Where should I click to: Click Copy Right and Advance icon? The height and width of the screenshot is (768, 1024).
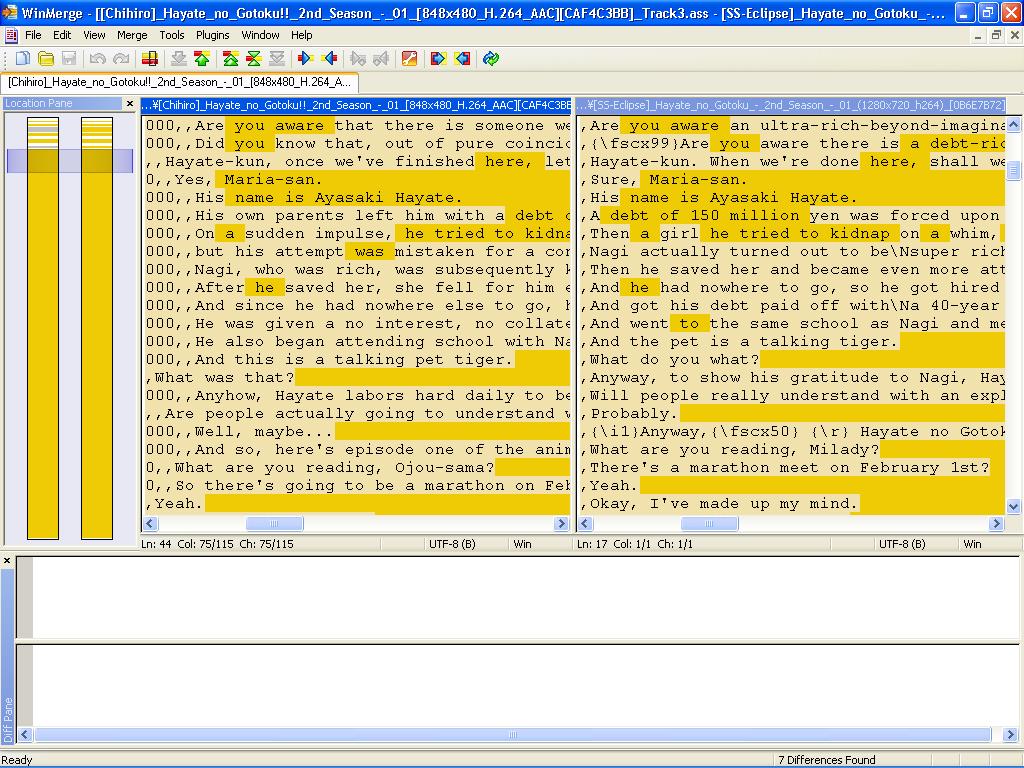pyautogui.click(x=357, y=59)
